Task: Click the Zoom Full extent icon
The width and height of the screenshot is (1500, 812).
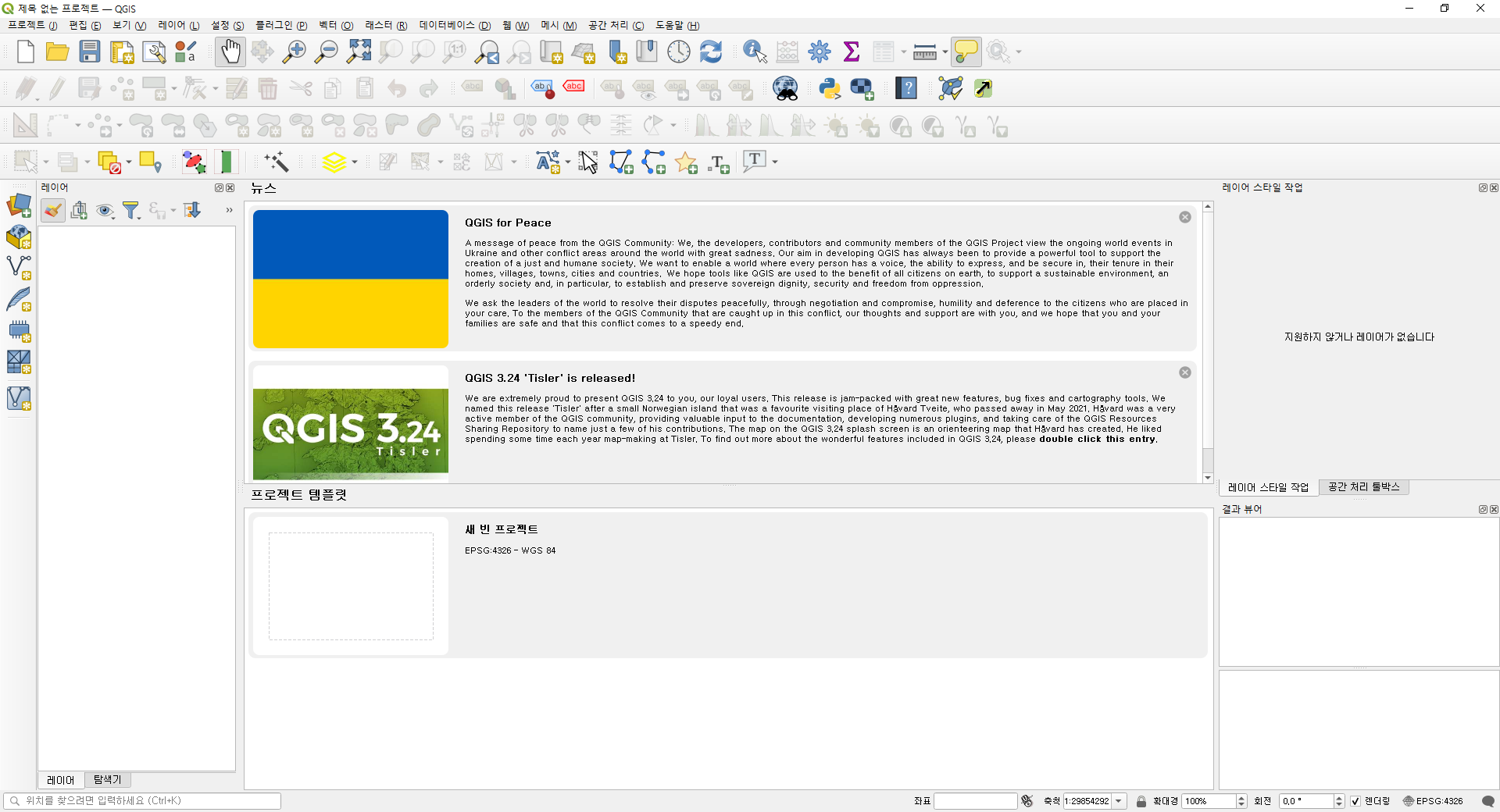Action: pos(359,52)
